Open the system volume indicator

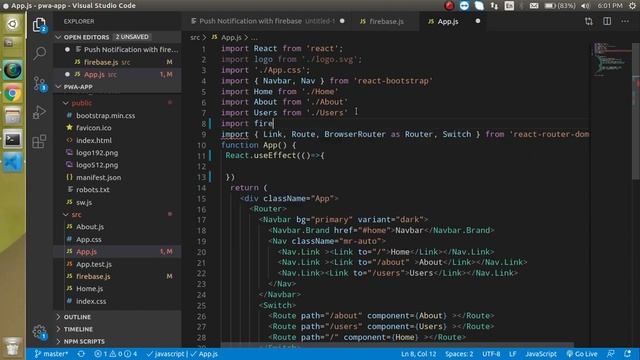585,6
